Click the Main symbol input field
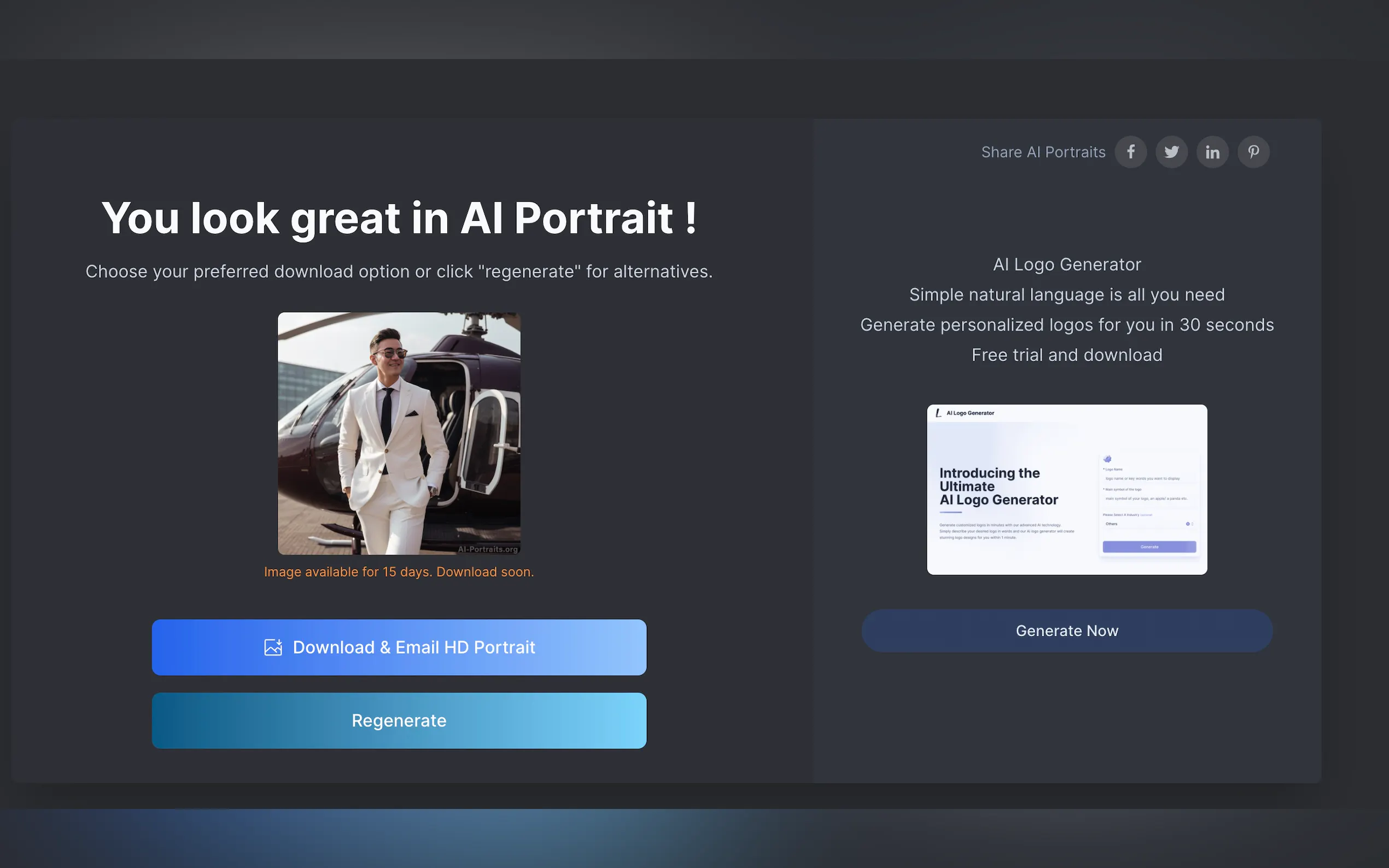The height and width of the screenshot is (868, 1389). pyautogui.click(x=1147, y=499)
